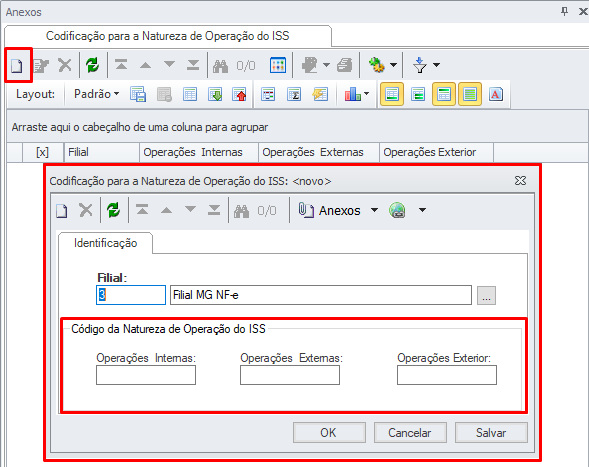Select the Identificação tab
The height and width of the screenshot is (467, 589).
(x=105, y=243)
